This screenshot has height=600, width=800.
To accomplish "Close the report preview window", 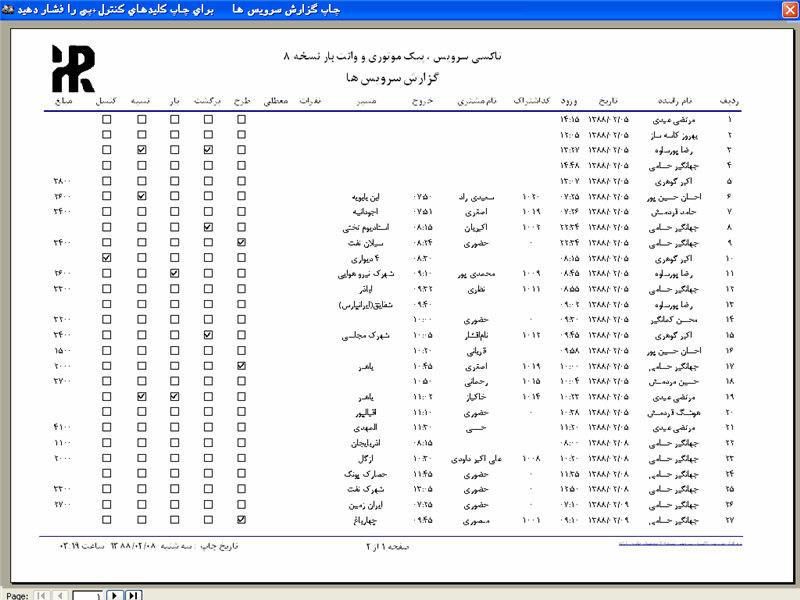I will [x=790, y=10].
